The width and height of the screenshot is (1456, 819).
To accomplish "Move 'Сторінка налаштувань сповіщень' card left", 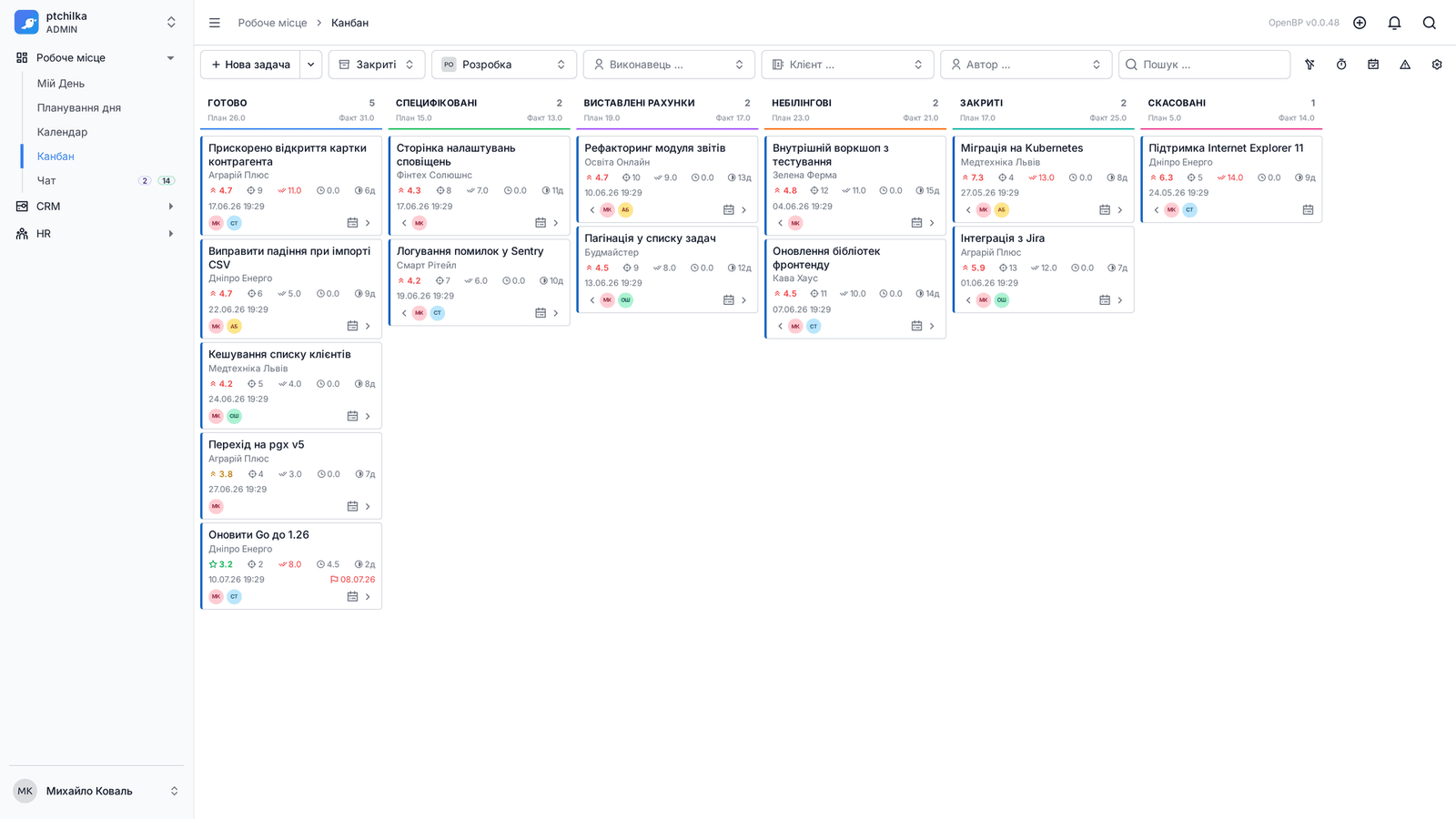I will click(404, 223).
